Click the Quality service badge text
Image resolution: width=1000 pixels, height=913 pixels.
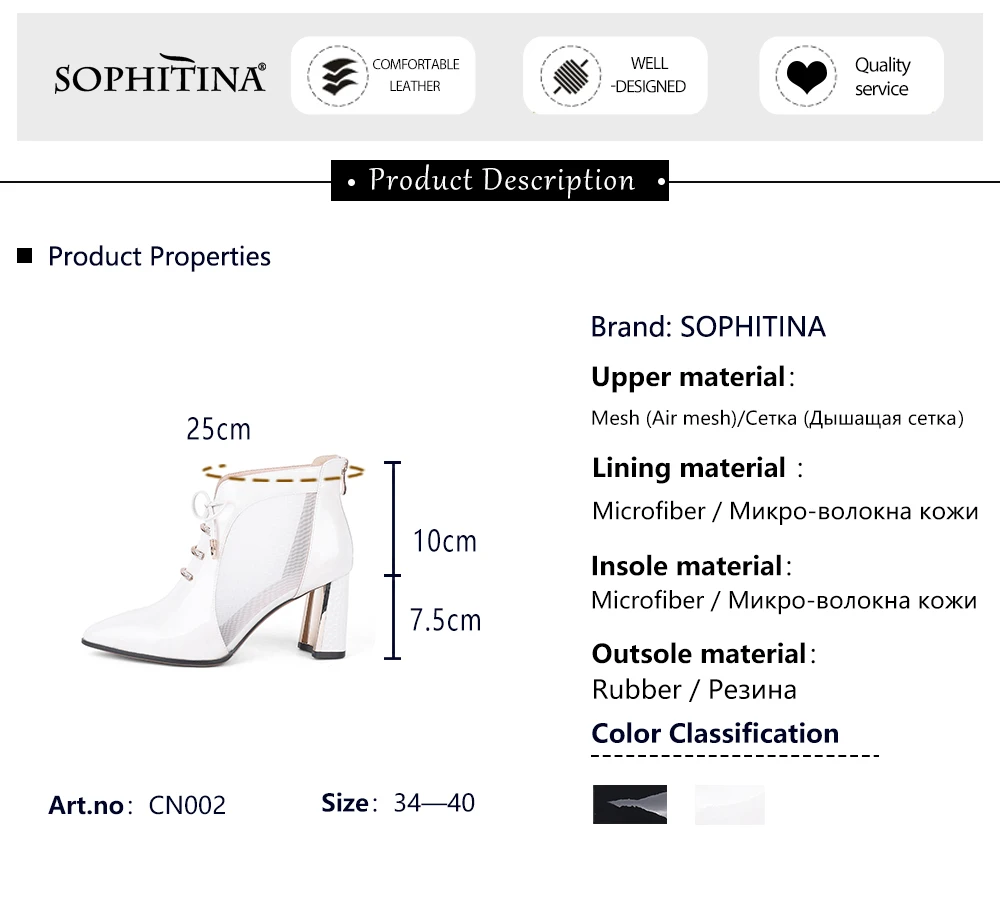coord(882,76)
